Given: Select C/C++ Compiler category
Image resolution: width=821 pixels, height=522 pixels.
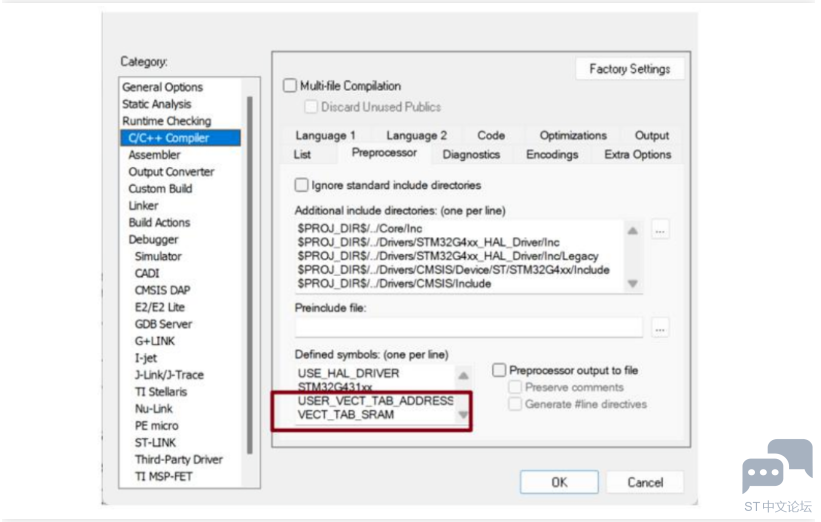Looking at the screenshot, I should pyautogui.click(x=180, y=138).
